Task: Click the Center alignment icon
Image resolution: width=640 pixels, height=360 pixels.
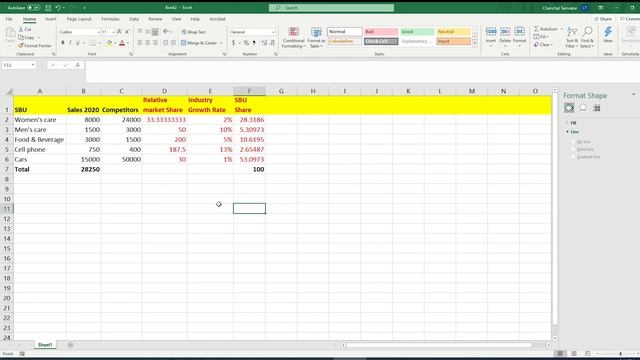Action: click(x=147, y=43)
